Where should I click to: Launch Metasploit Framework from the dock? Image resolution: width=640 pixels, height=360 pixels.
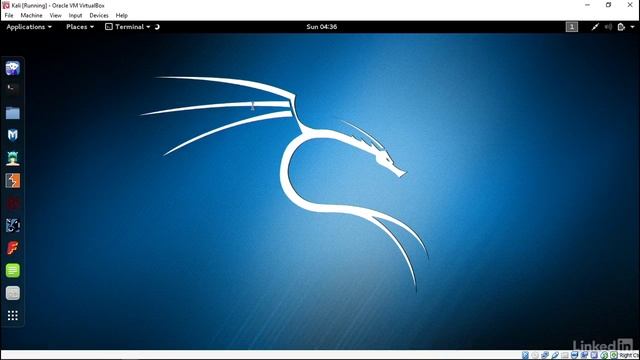click(13, 135)
